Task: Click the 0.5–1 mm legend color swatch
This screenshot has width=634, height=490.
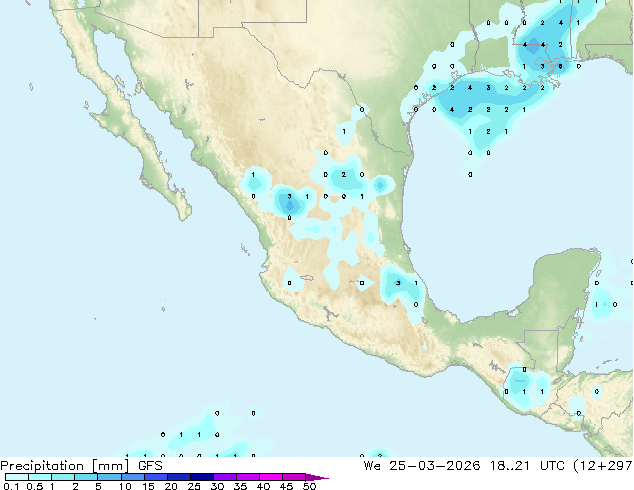Action: click(x=40, y=477)
